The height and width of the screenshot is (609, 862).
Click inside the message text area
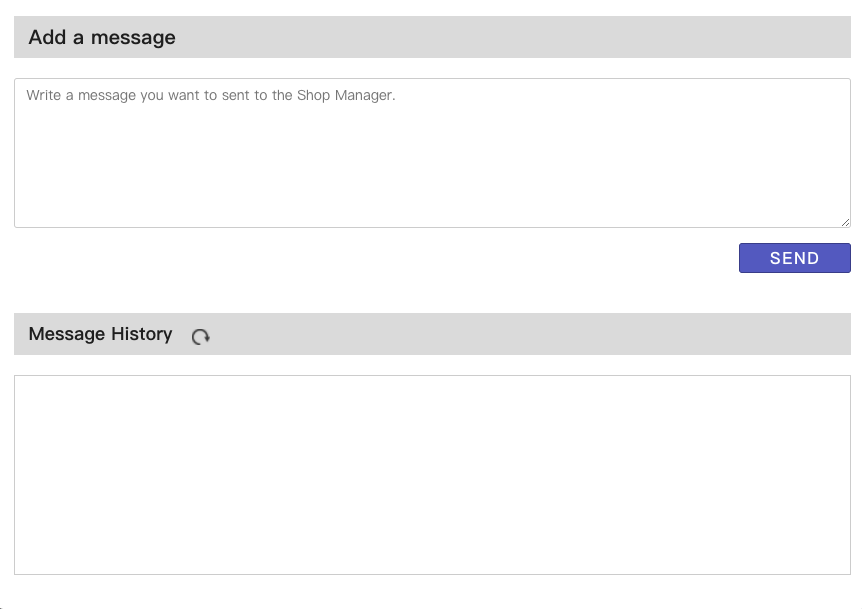pyautogui.click(x=432, y=153)
